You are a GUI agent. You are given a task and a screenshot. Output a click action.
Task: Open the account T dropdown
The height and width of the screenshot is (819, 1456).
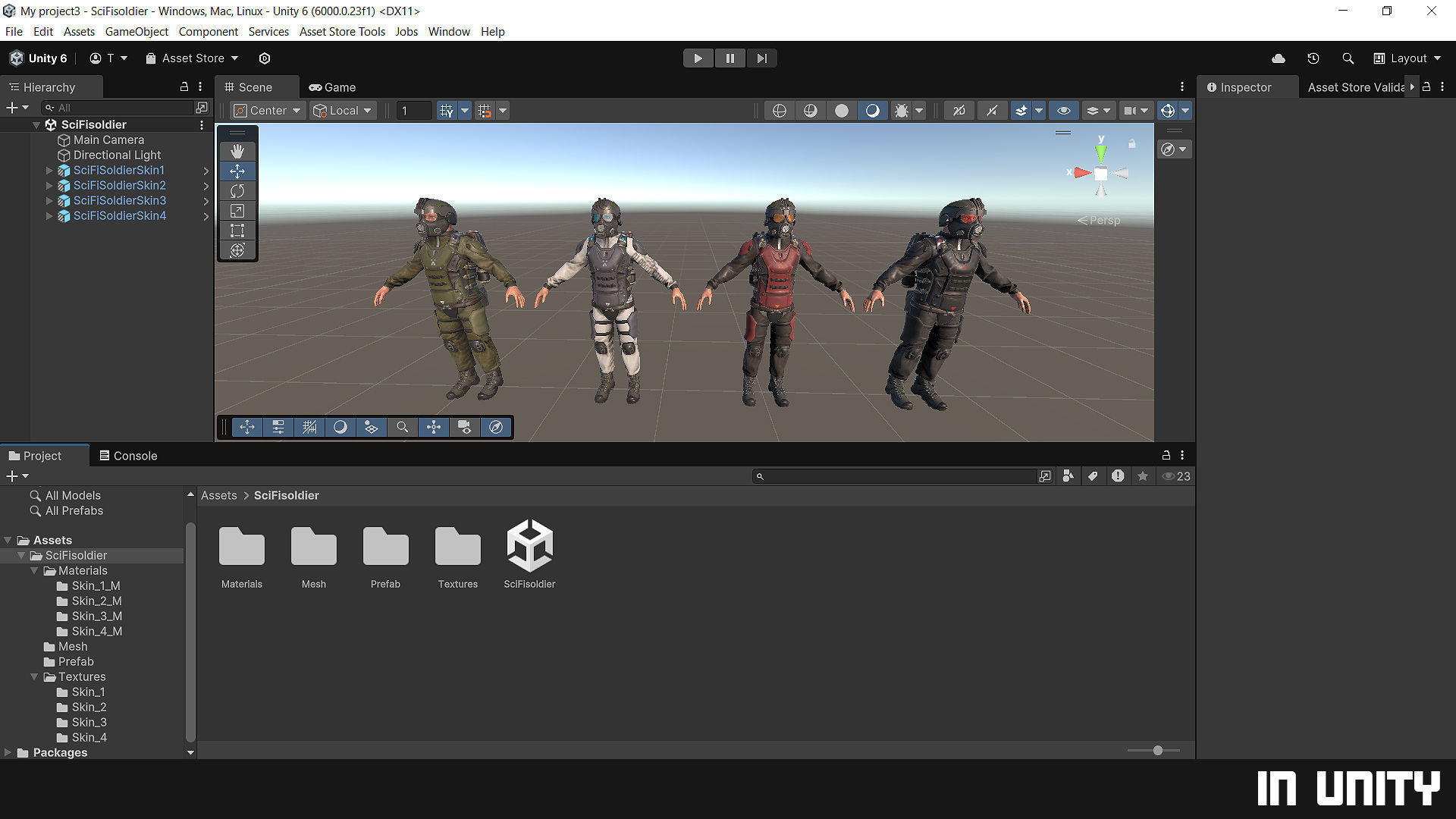[108, 58]
